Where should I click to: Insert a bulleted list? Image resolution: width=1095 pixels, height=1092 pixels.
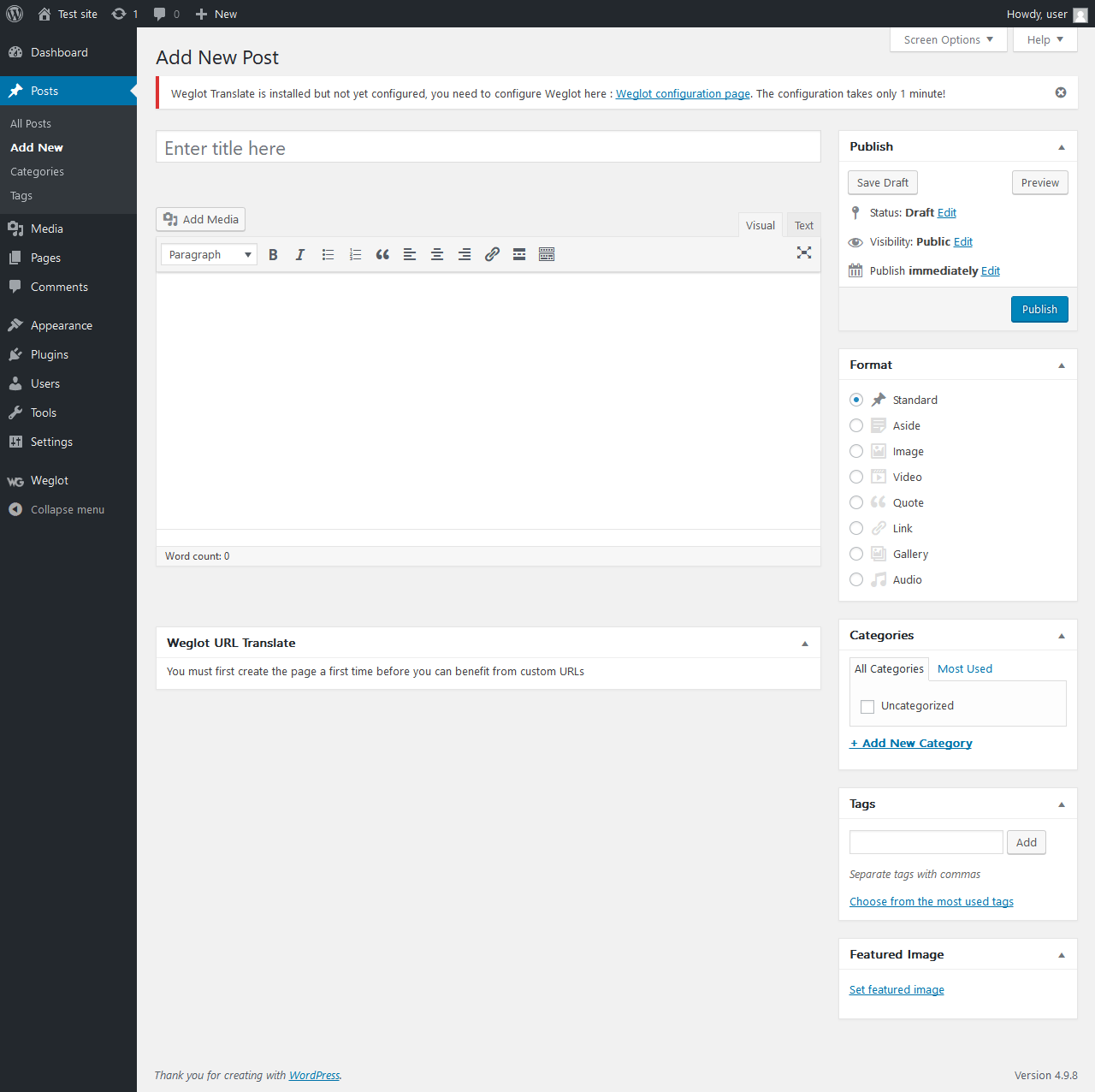[328, 254]
